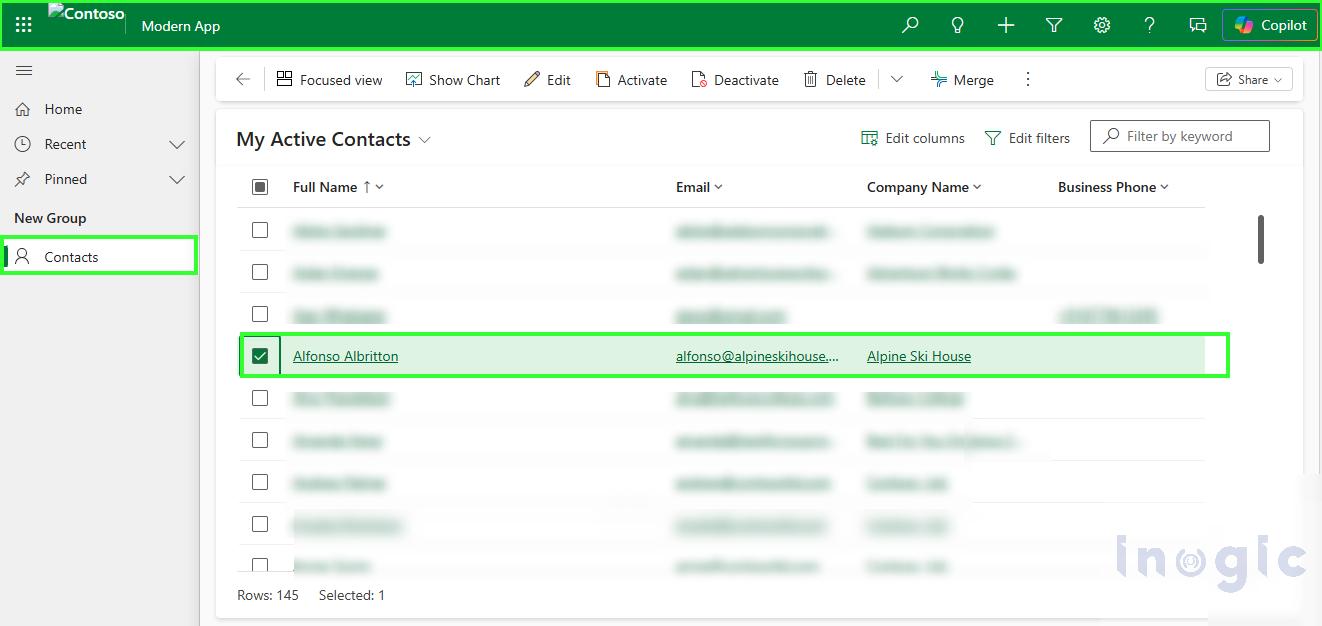Image resolution: width=1322 pixels, height=626 pixels.
Task: Click the Selected: 1 status text
Action: coord(352,595)
